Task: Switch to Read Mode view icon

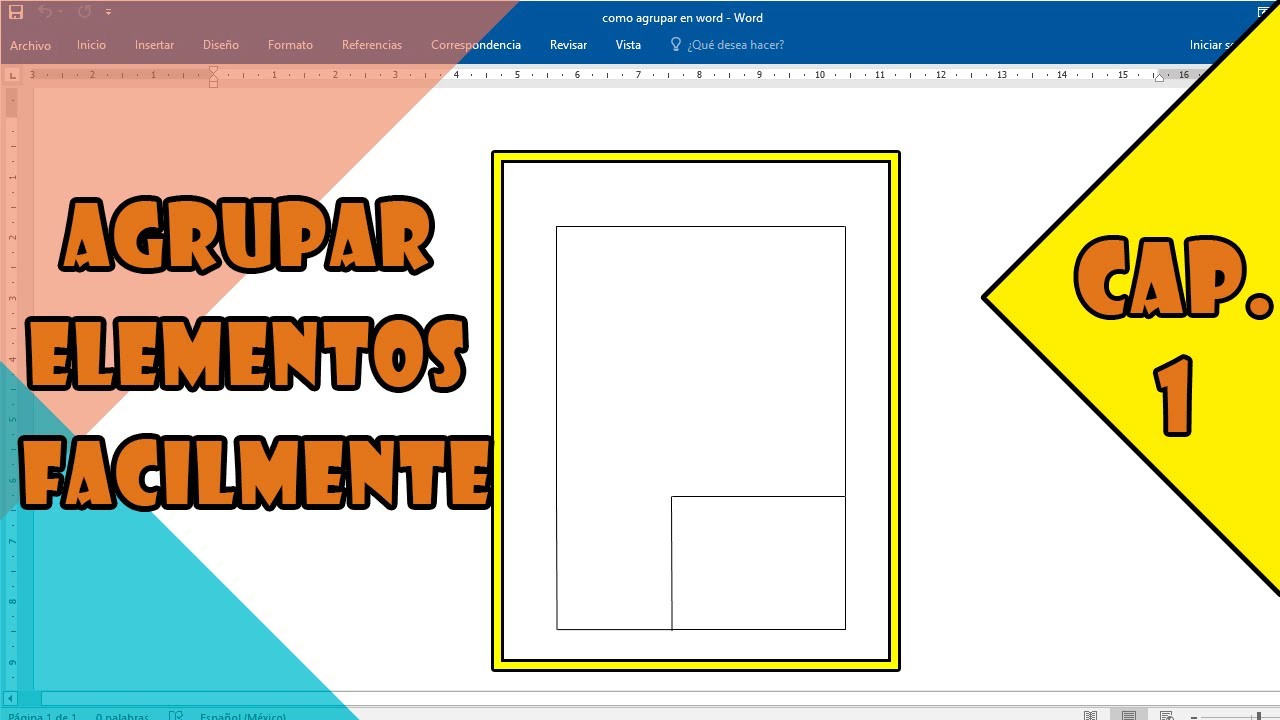Action: (1091, 716)
